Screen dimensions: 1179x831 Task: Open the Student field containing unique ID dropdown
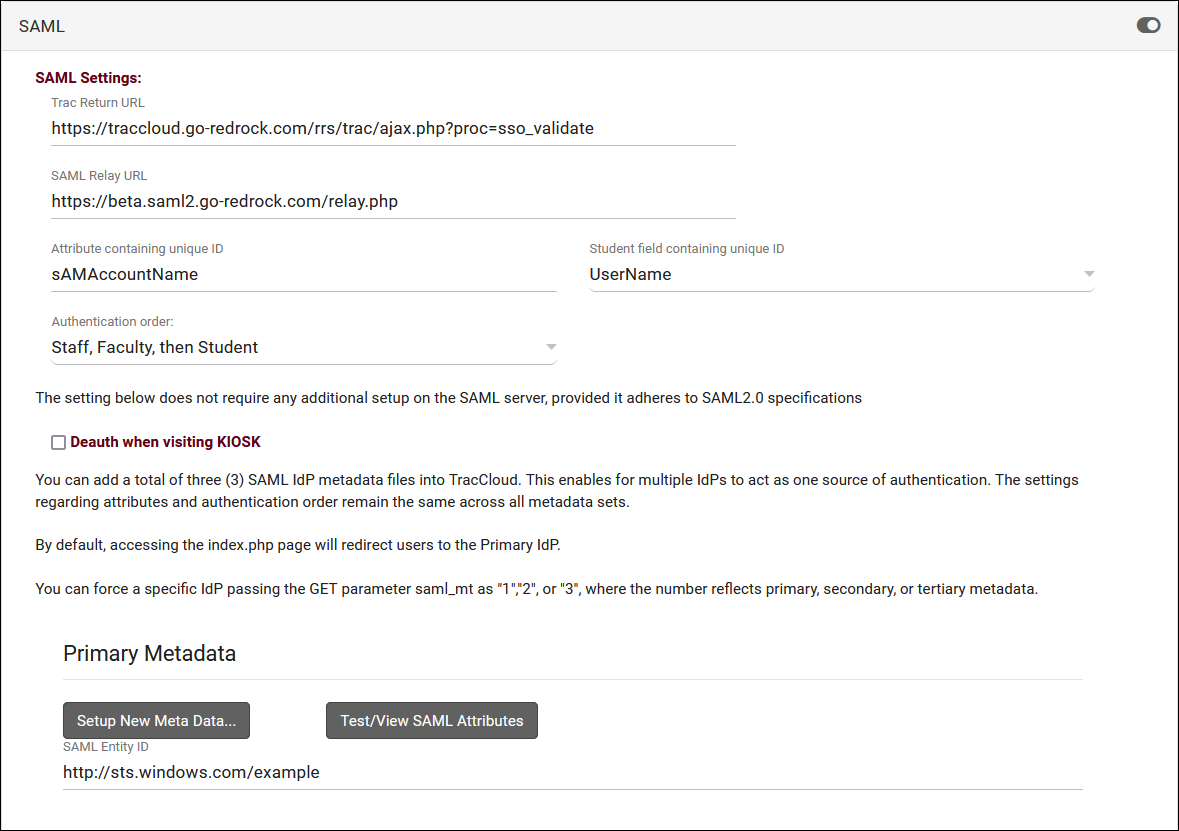coord(840,274)
